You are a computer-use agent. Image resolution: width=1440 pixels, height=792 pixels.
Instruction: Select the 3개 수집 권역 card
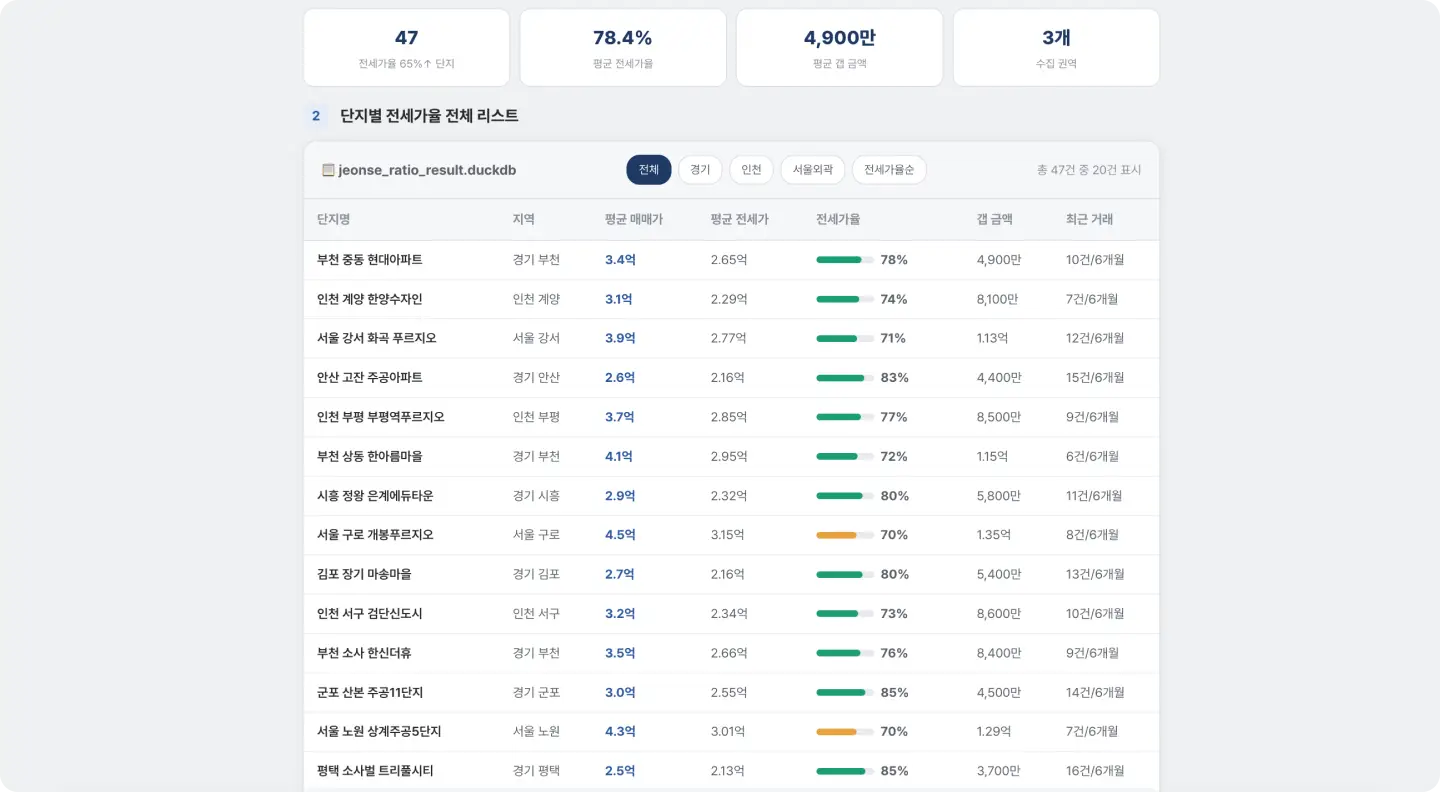click(x=1056, y=48)
